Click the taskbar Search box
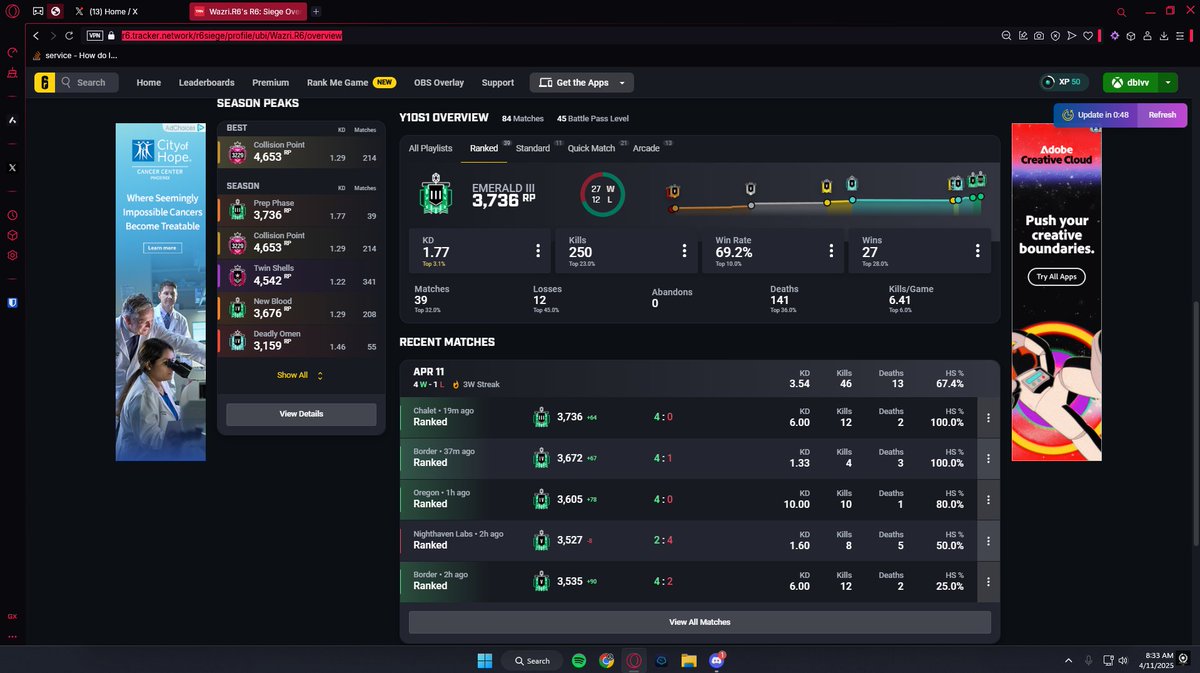This screenshot has width=1200, height=673. click(x=531, y=660)
